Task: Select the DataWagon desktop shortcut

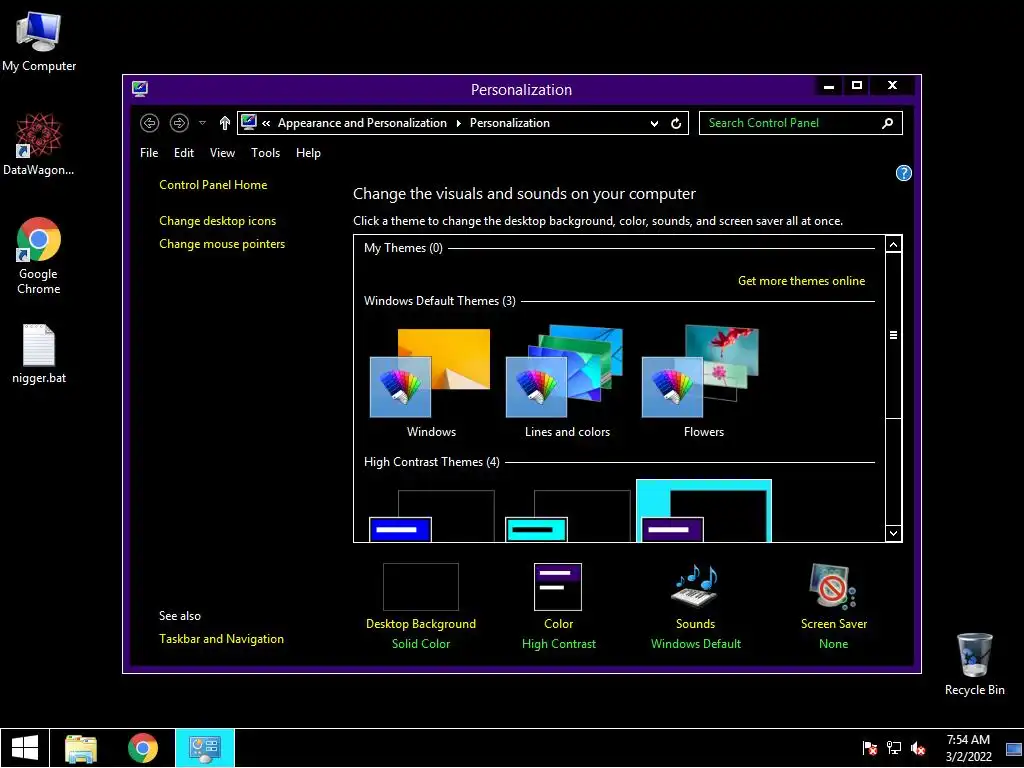Action: [x=39, y=144]
